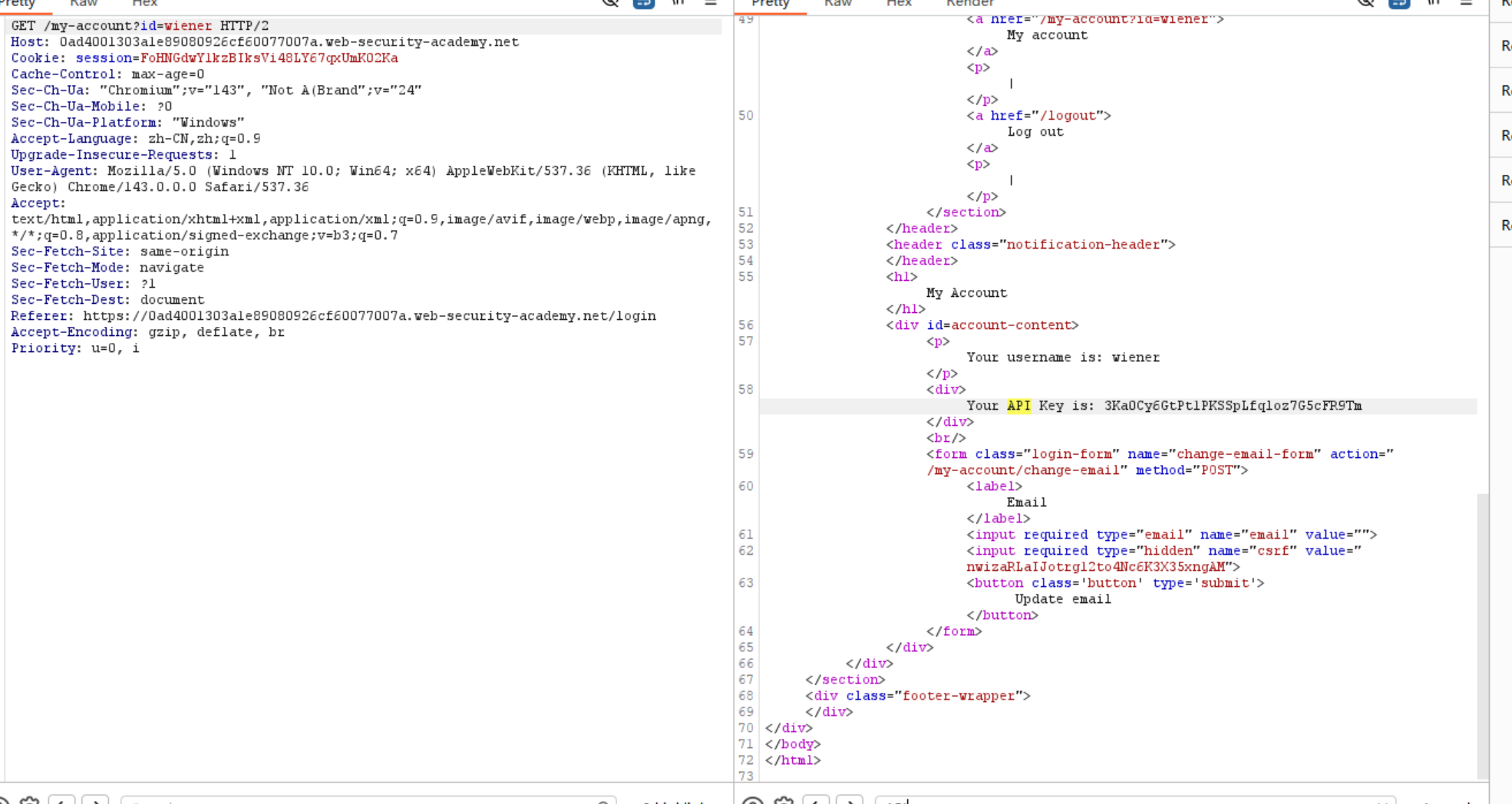The image size is (1512, 804).
Task: Go to previous search match in response
Action: pos(816,801)
